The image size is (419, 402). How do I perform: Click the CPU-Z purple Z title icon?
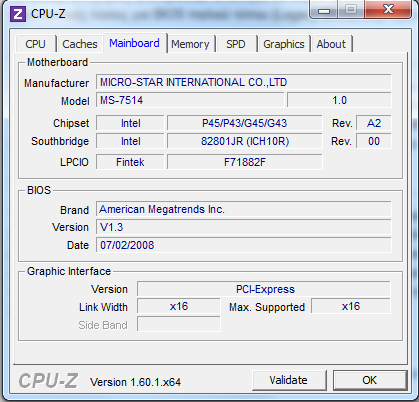coord(18,14)
